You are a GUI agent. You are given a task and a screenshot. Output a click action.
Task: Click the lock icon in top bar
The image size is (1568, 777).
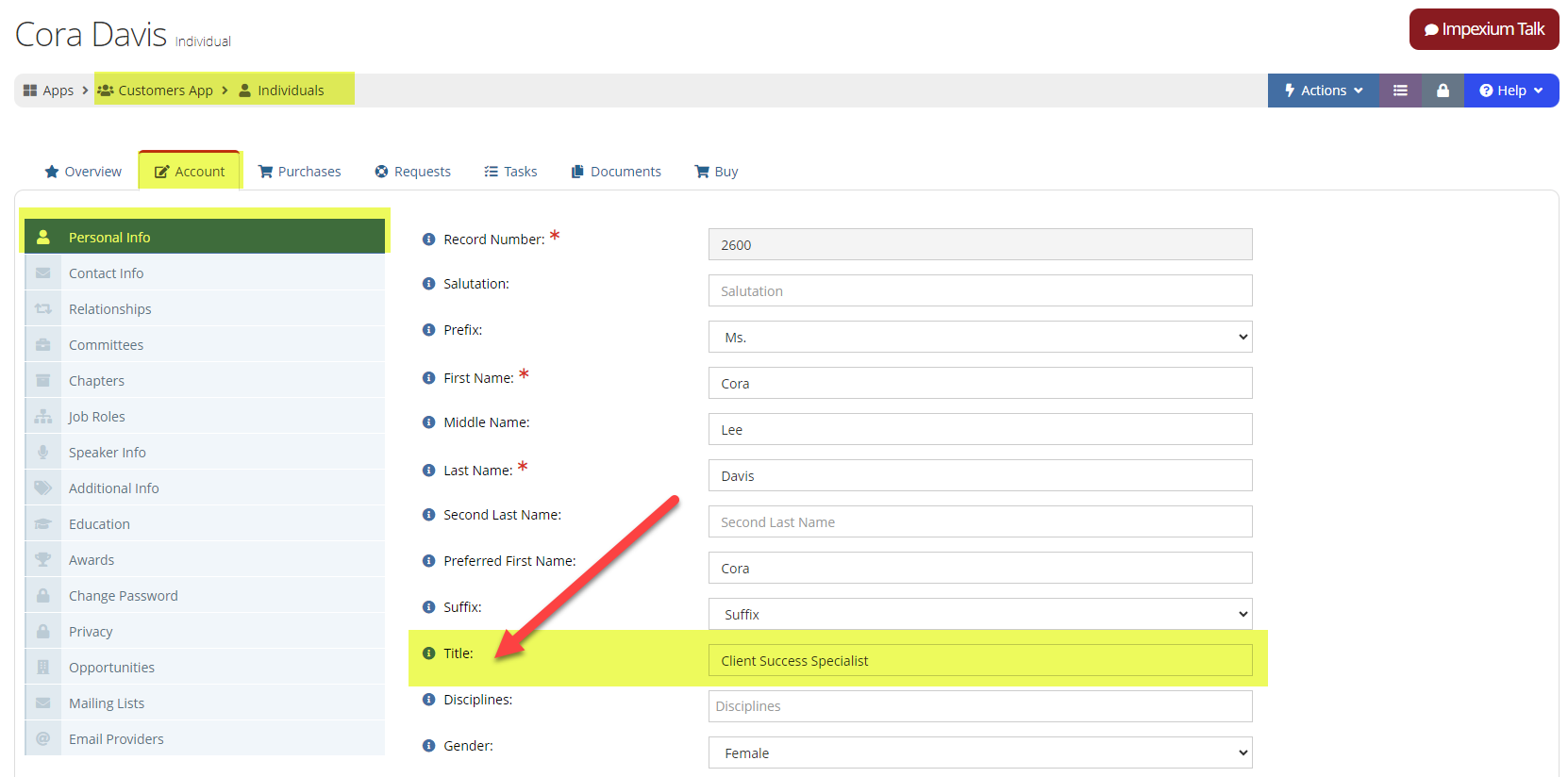[1443, 91]
